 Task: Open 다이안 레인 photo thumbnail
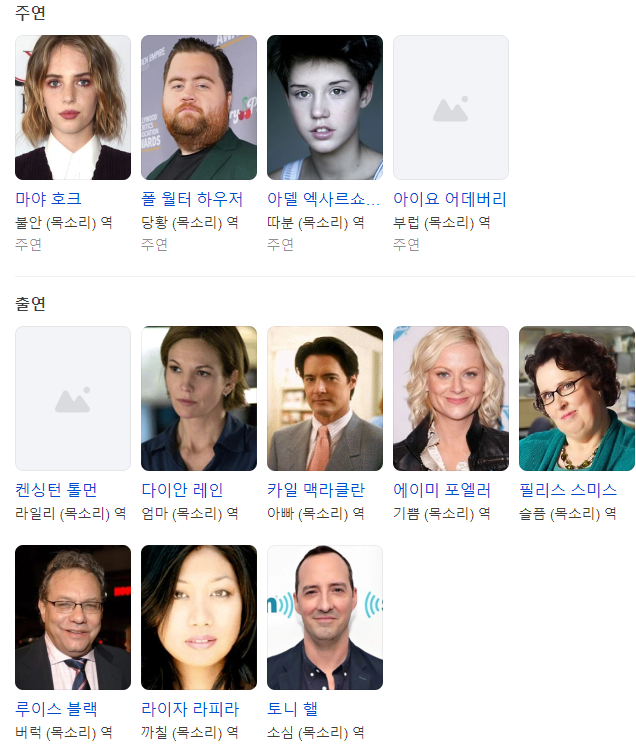click(x=199, y=398)
